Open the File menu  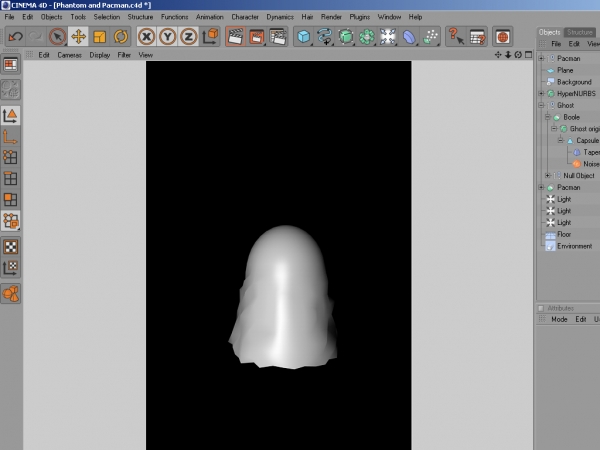click(9, 17)
